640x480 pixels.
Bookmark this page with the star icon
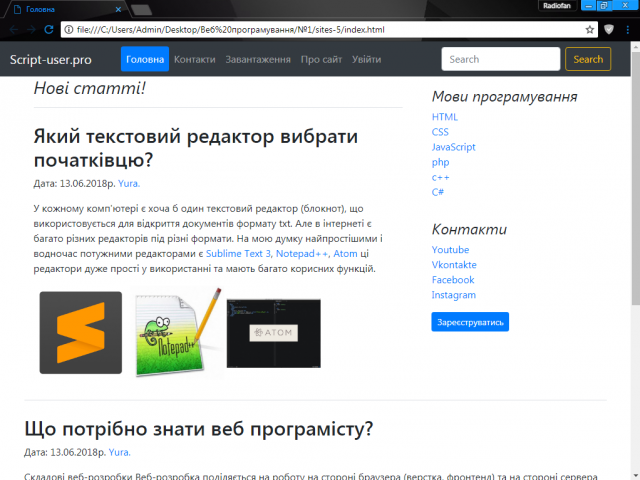[x=589, y=29]
